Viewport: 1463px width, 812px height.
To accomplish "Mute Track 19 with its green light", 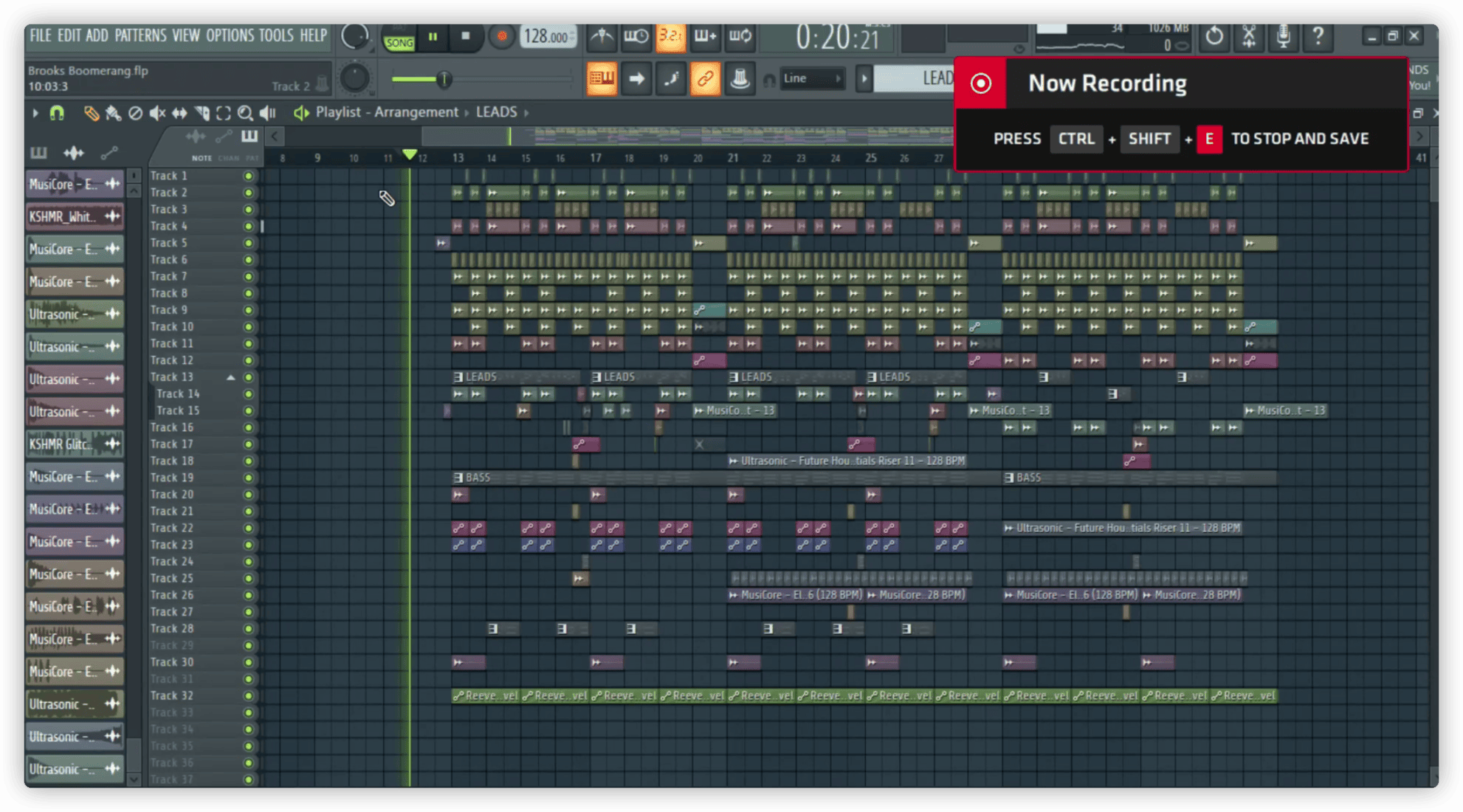I will [x=248, y=478].
